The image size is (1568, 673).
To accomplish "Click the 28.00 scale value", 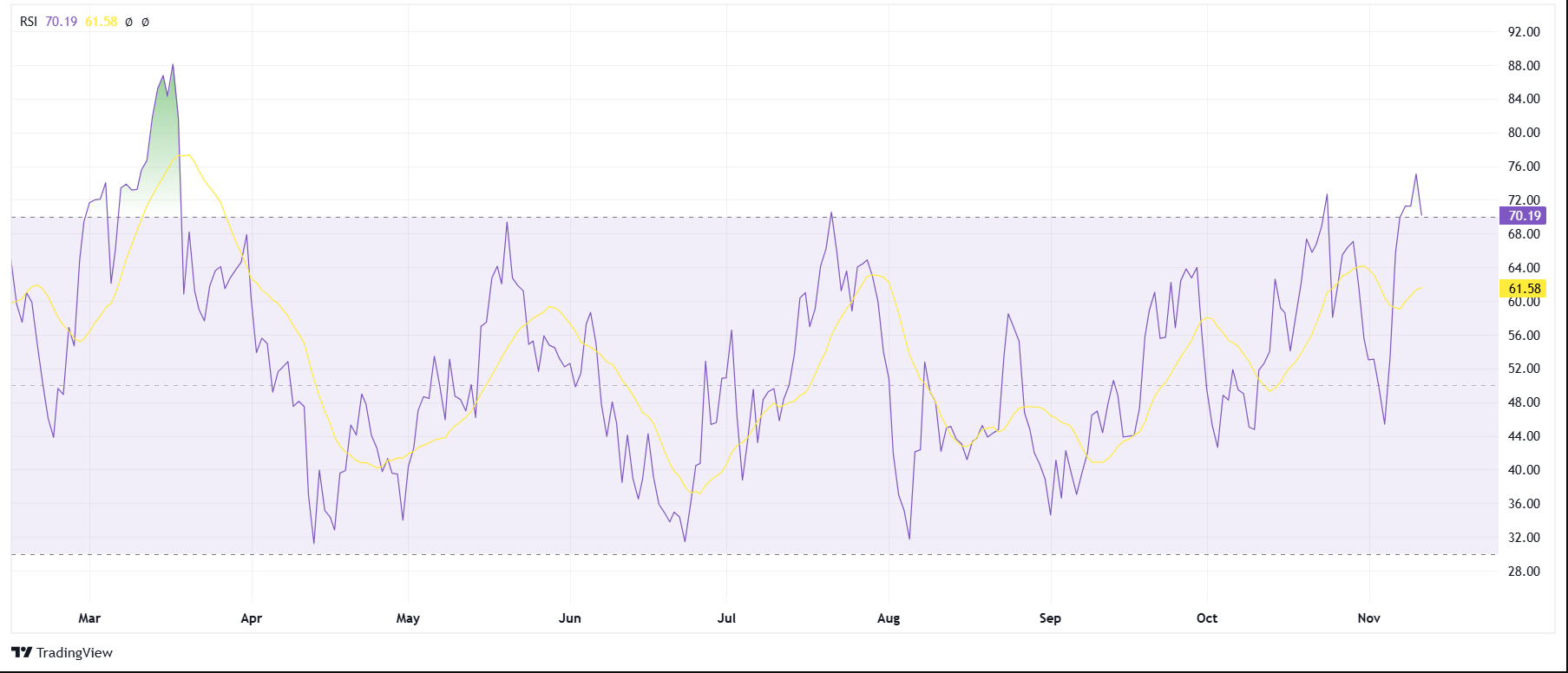I will (1524, 572).
